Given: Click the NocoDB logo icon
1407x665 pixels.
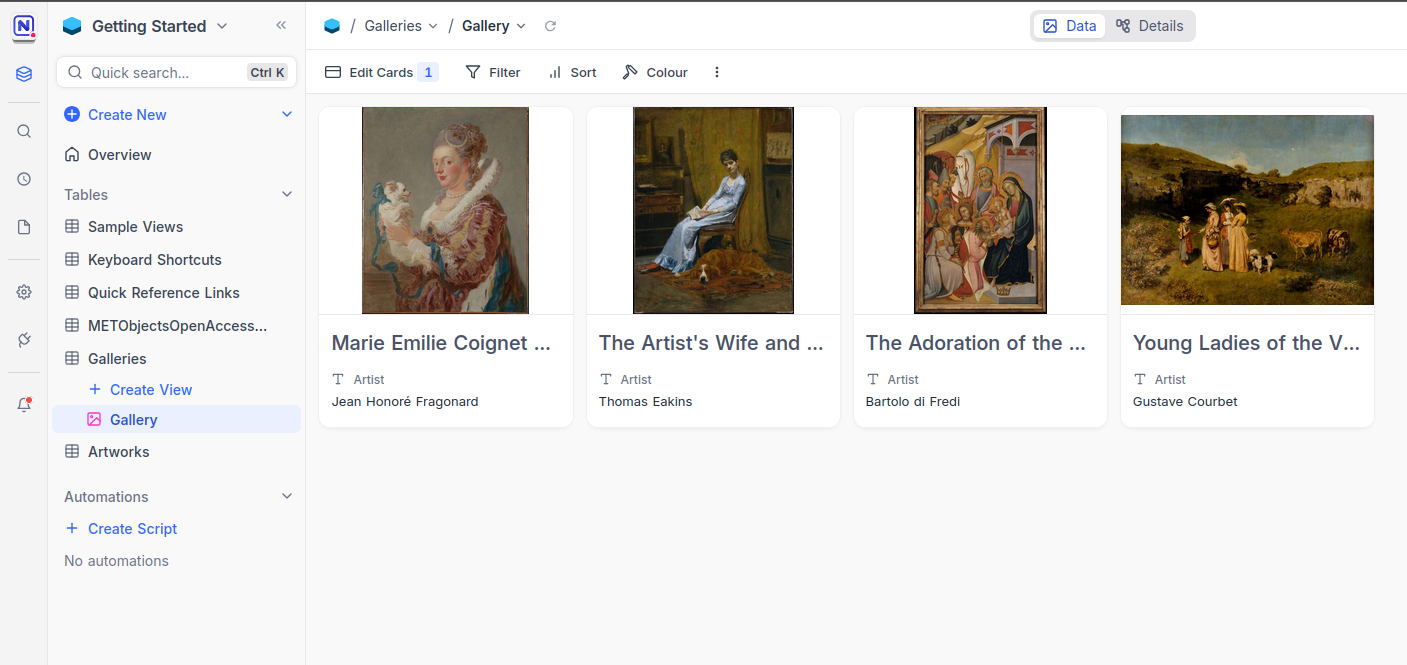Looking at the screenshot, I should point(24,26).
